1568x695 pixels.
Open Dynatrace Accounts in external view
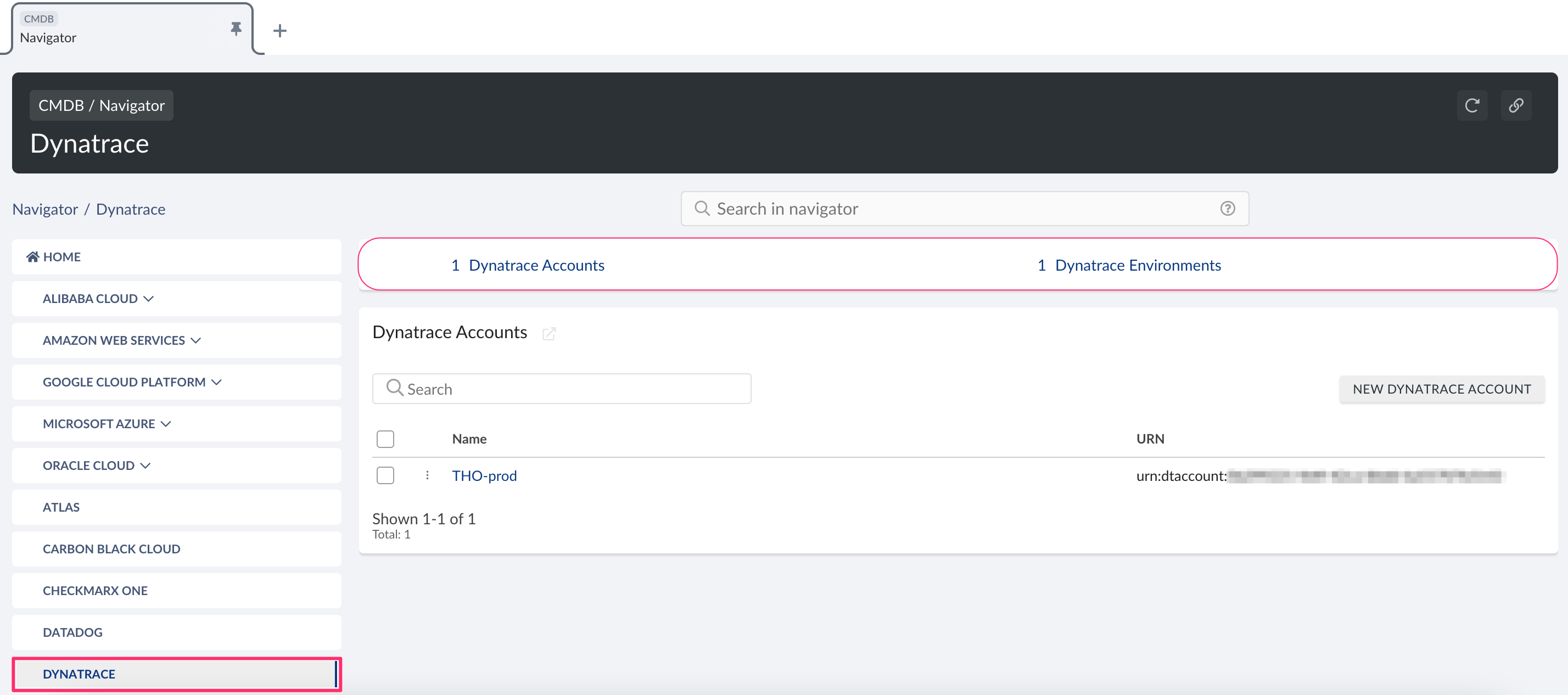550,334
